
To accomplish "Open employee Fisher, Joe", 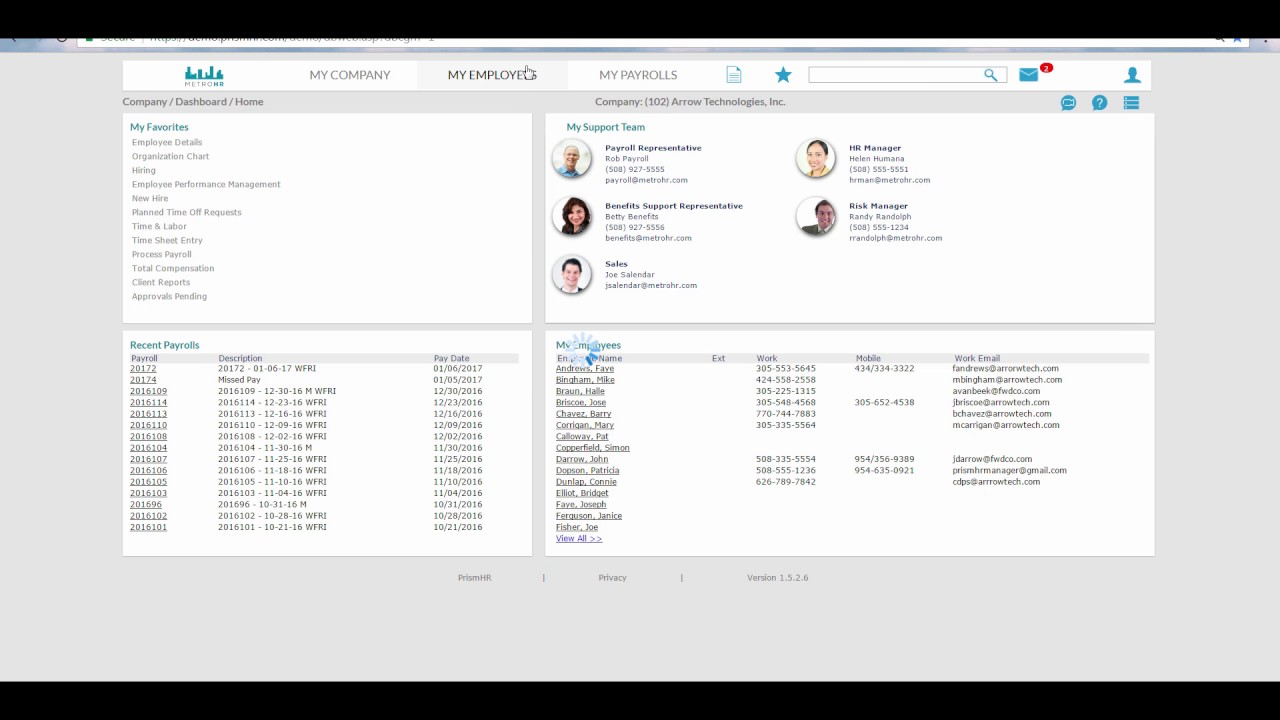I will click(577, 527).
